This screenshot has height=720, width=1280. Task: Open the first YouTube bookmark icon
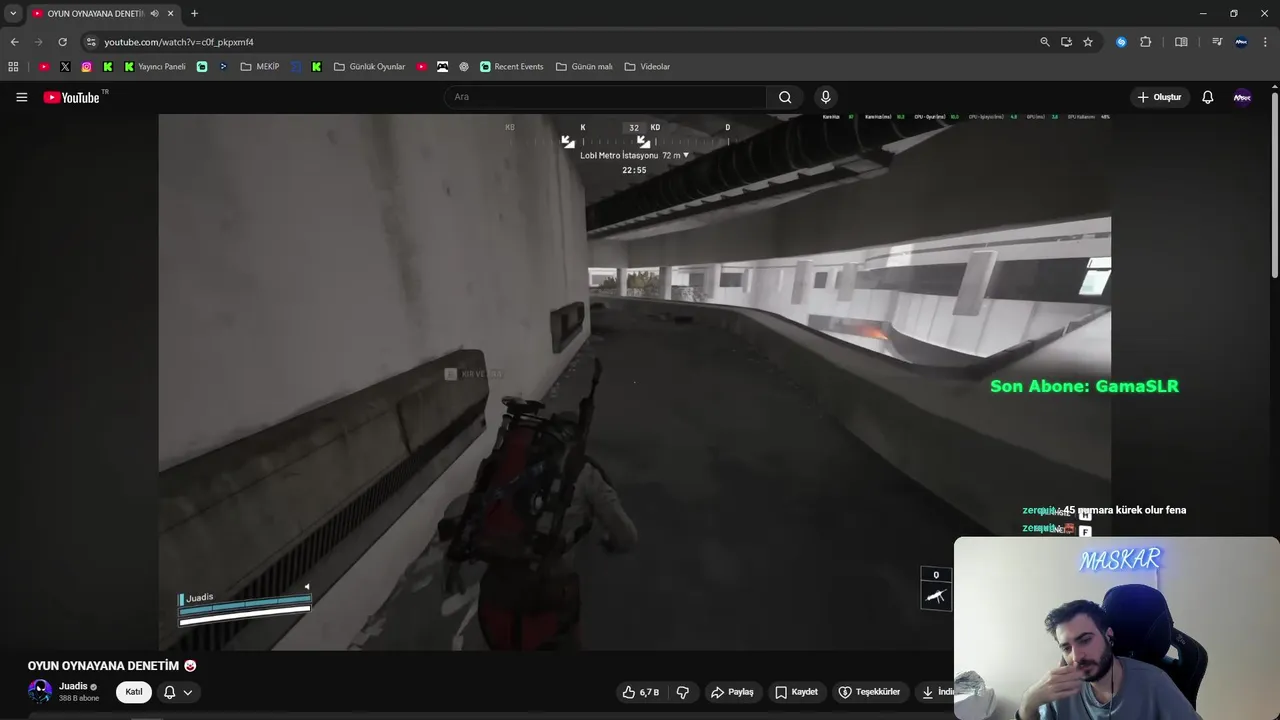pyautogui.click(x=44, y=67)
